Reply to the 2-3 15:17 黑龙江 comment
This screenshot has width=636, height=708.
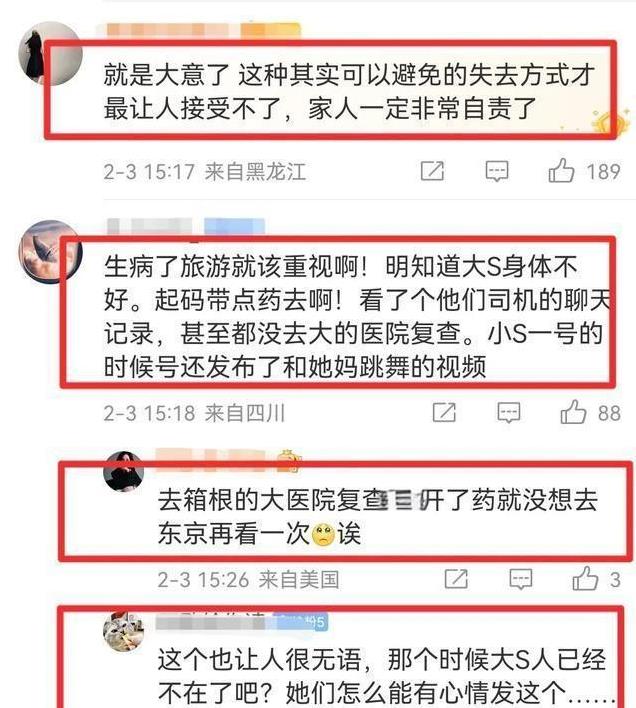point(497,172)
